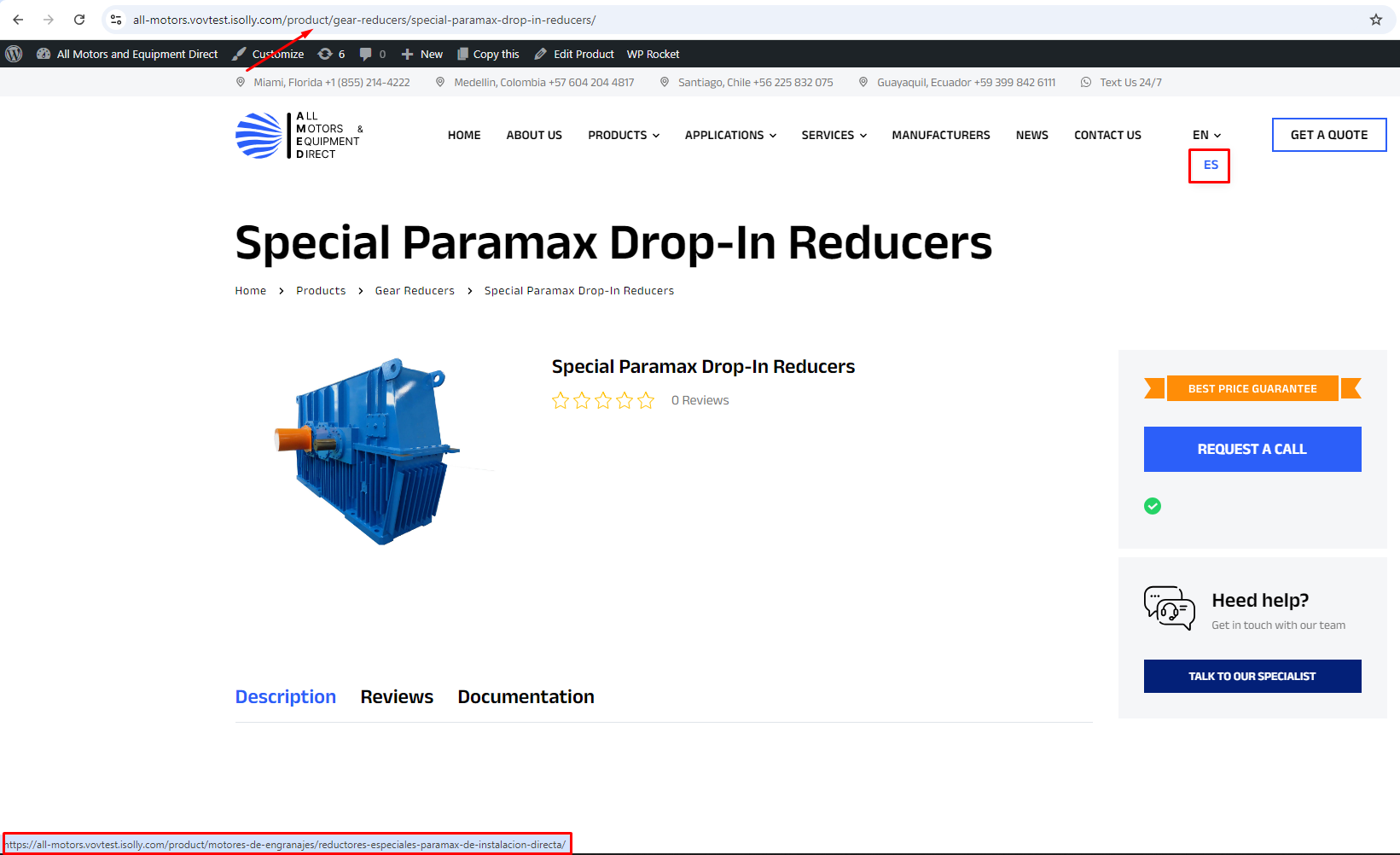Click the fifth rating star

(646, 400)
